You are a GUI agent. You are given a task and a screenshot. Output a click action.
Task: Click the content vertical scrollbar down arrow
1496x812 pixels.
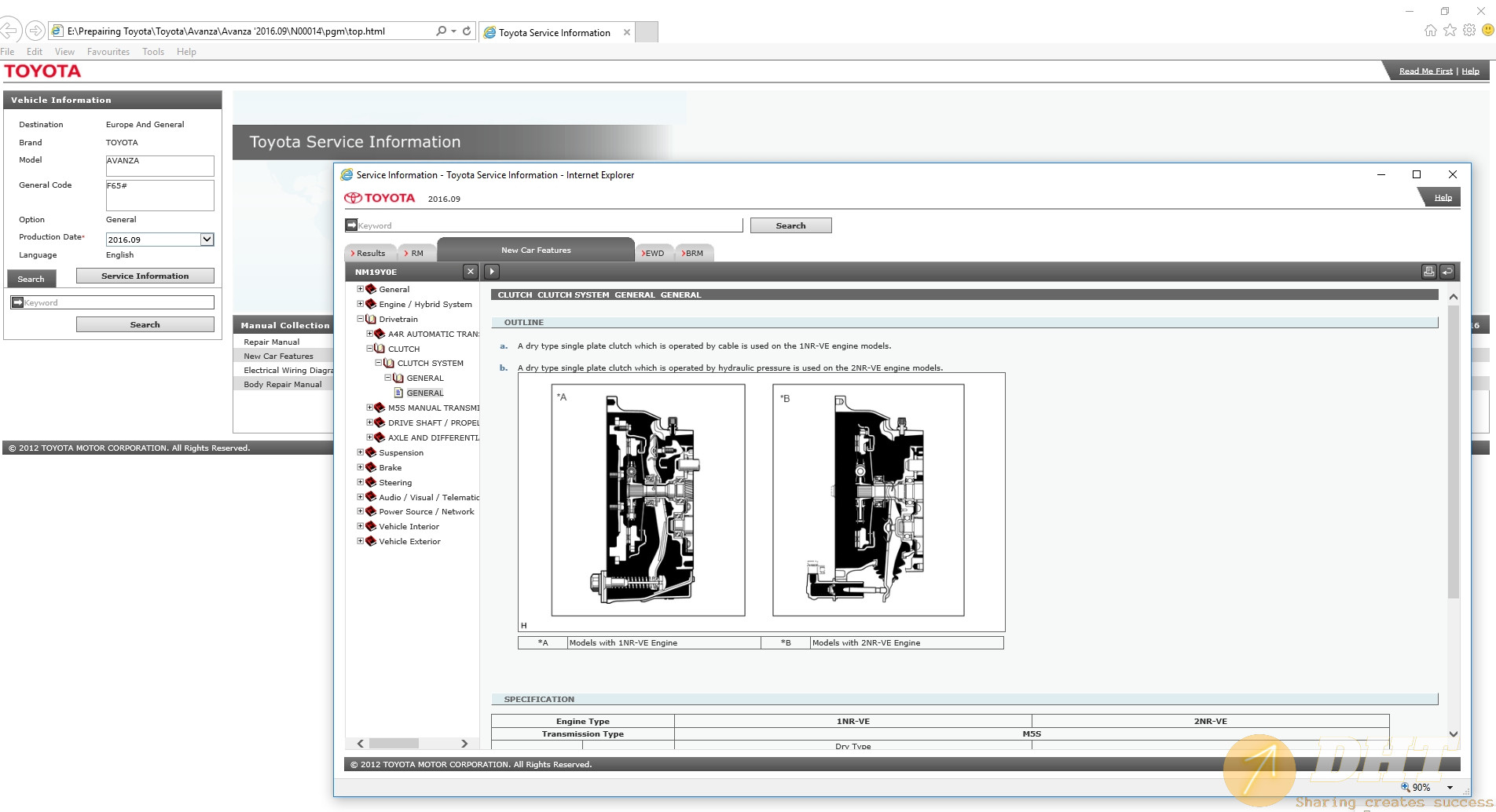(x=1453, y=733)
